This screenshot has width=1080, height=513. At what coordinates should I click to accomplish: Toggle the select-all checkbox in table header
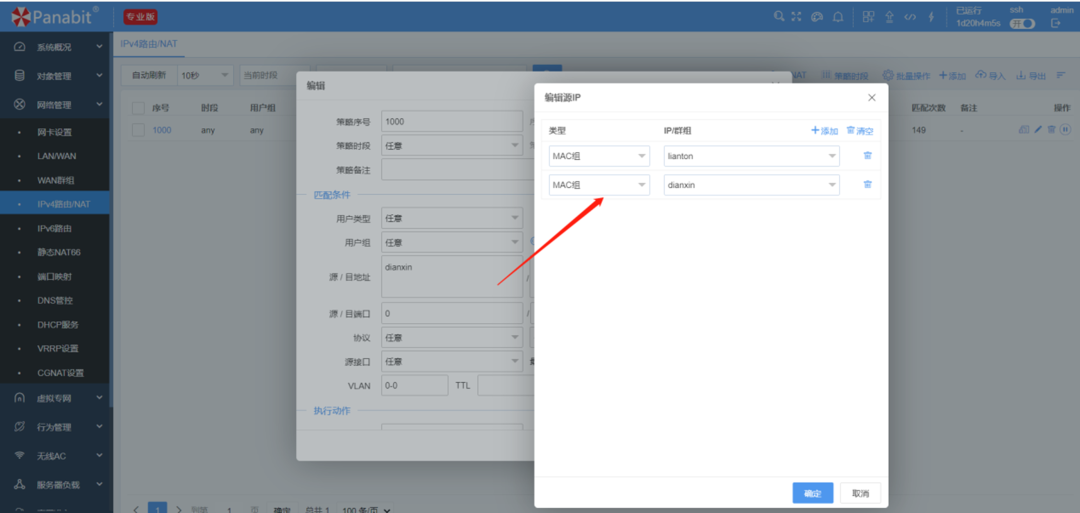pos(138,108)
